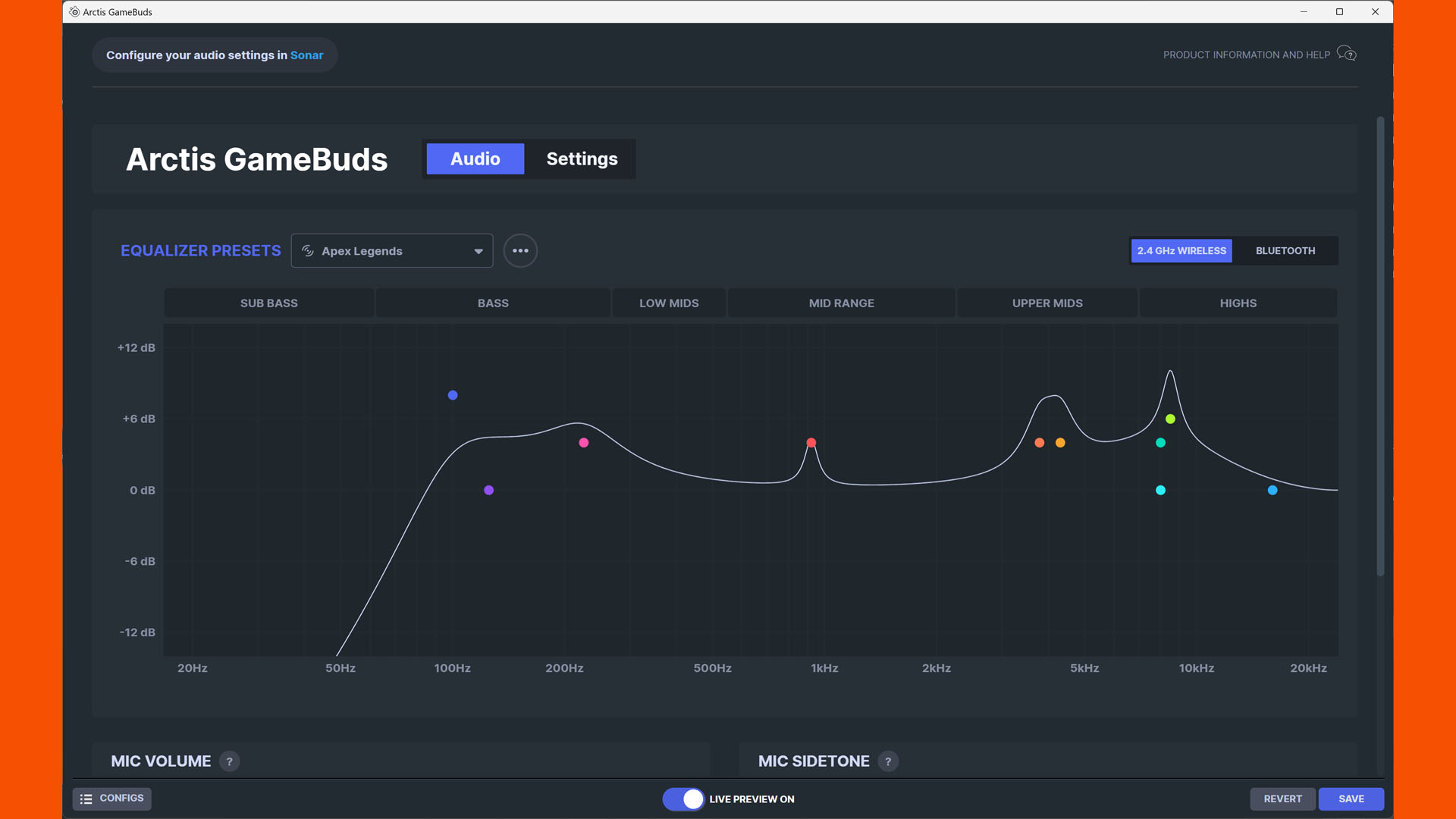
Task: Switch to Bluetooth audio mode
Action: tap(1285, 250)
